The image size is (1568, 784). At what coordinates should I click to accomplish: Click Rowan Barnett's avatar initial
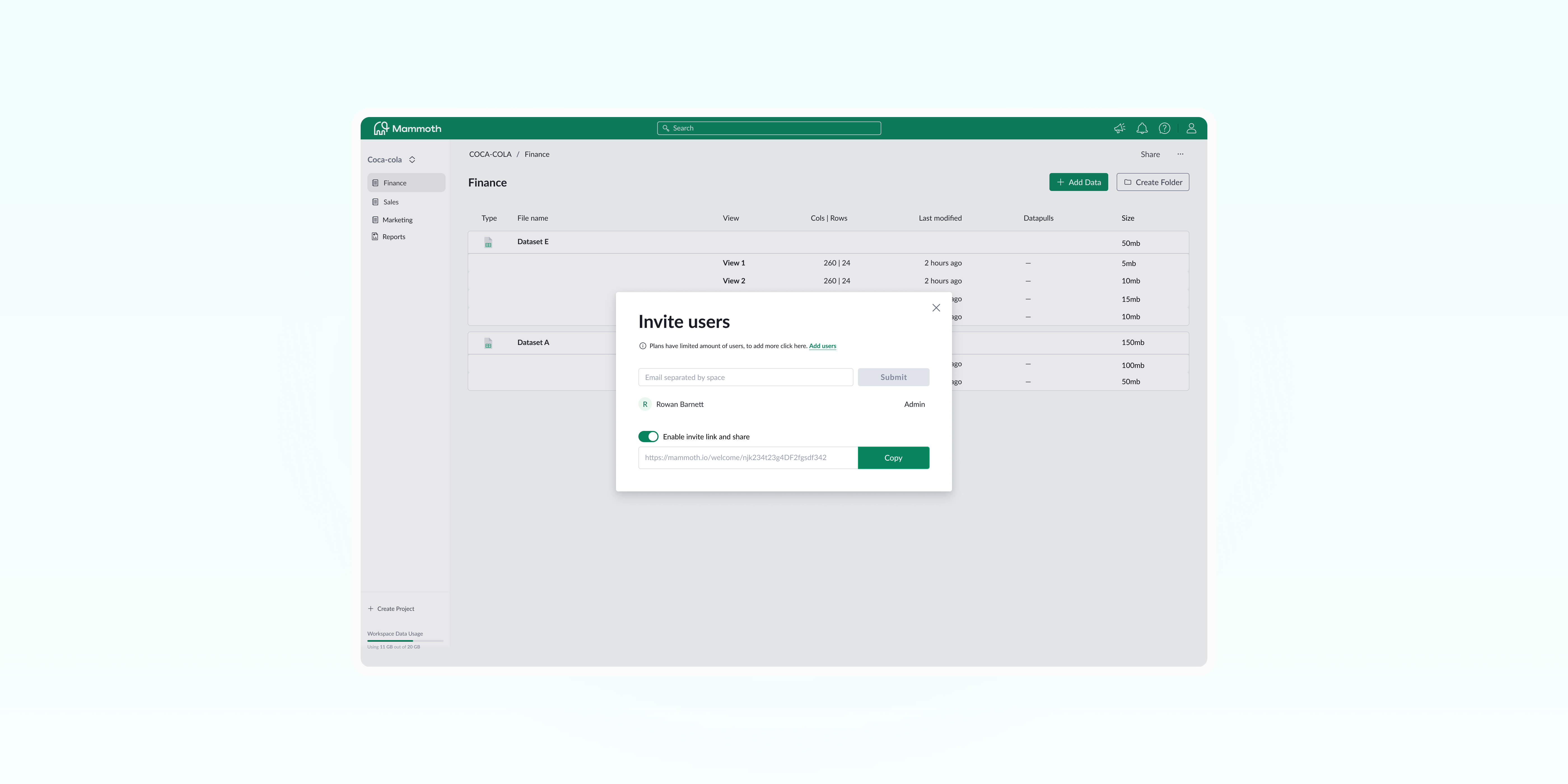[645, 404]
